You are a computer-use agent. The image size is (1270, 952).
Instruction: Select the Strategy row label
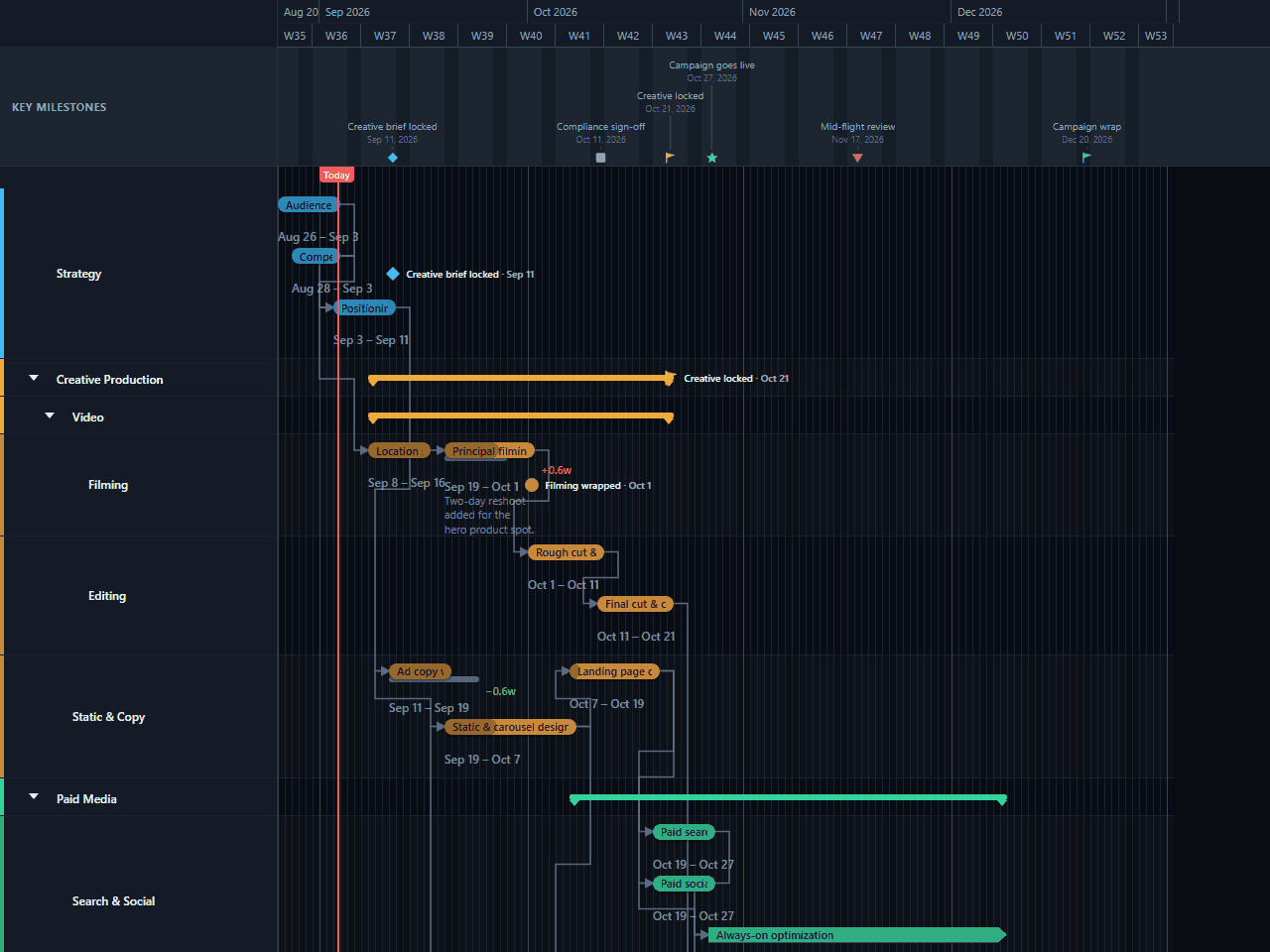tap(78, 274)
